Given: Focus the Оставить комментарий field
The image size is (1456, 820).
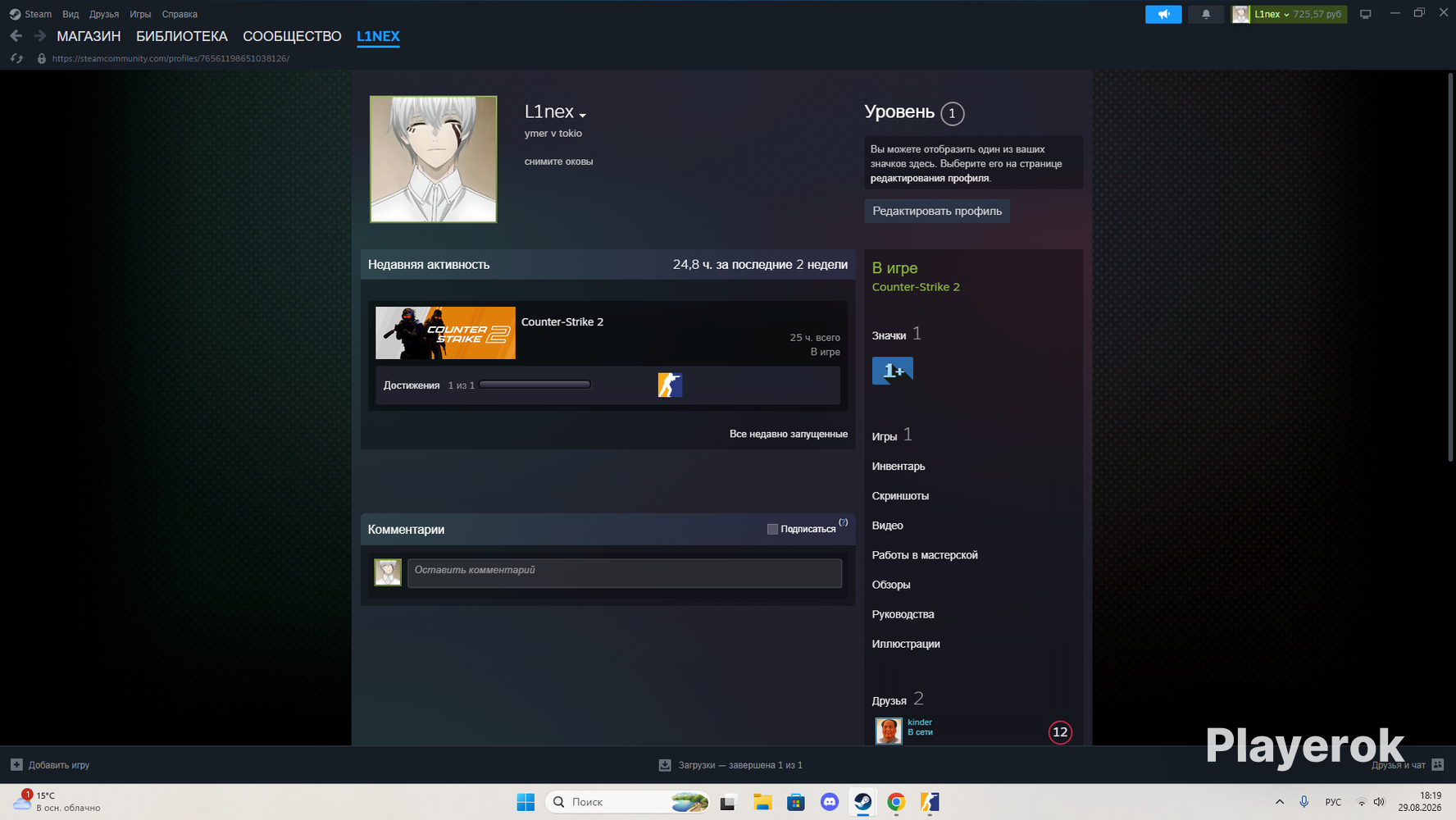Looking at the screenshot, I should pyautogui.click(x=625, y=573).
